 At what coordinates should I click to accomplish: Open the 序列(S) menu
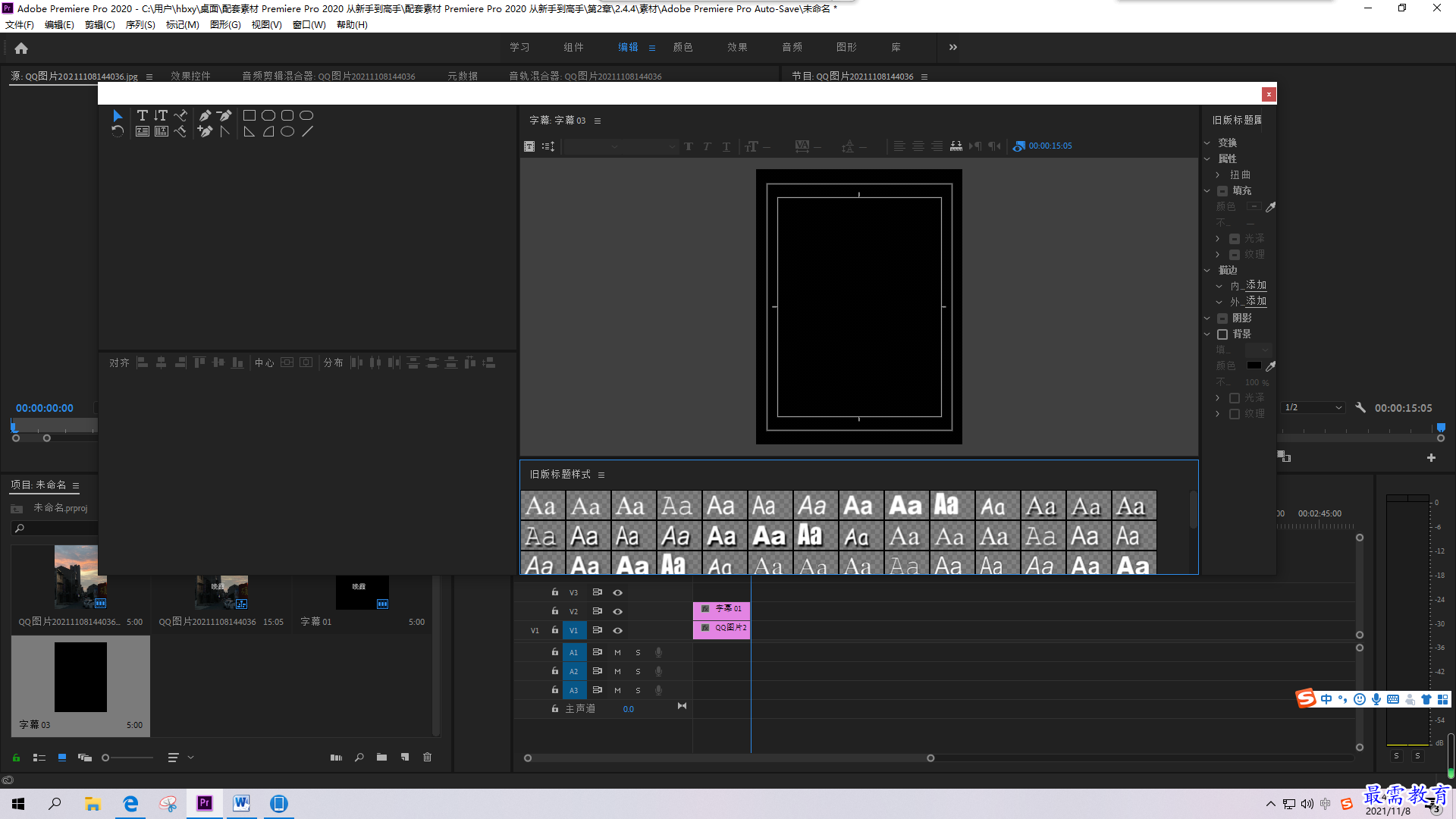click(140, 25)
